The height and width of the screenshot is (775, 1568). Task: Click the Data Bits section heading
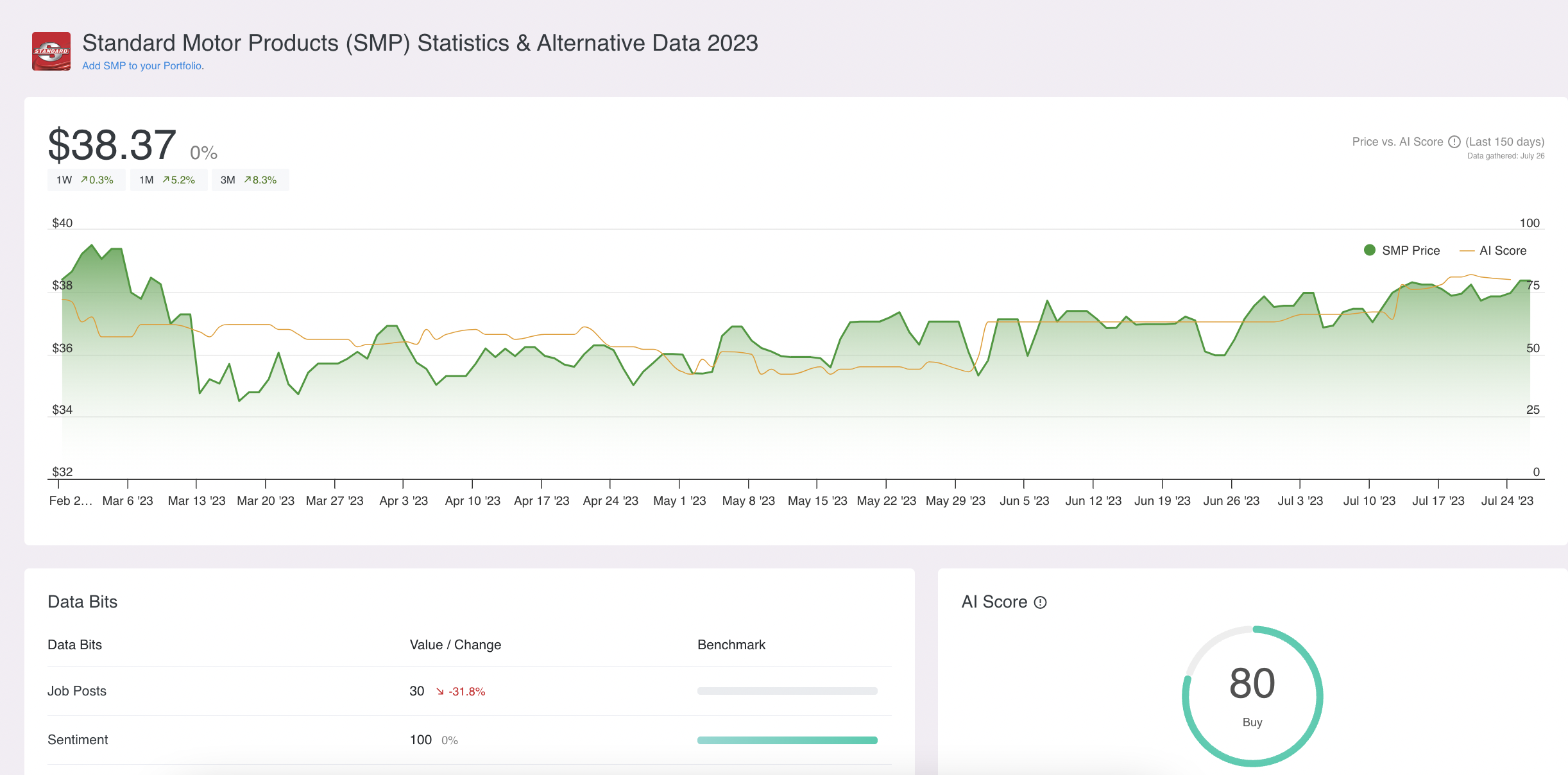click(83, 602)
